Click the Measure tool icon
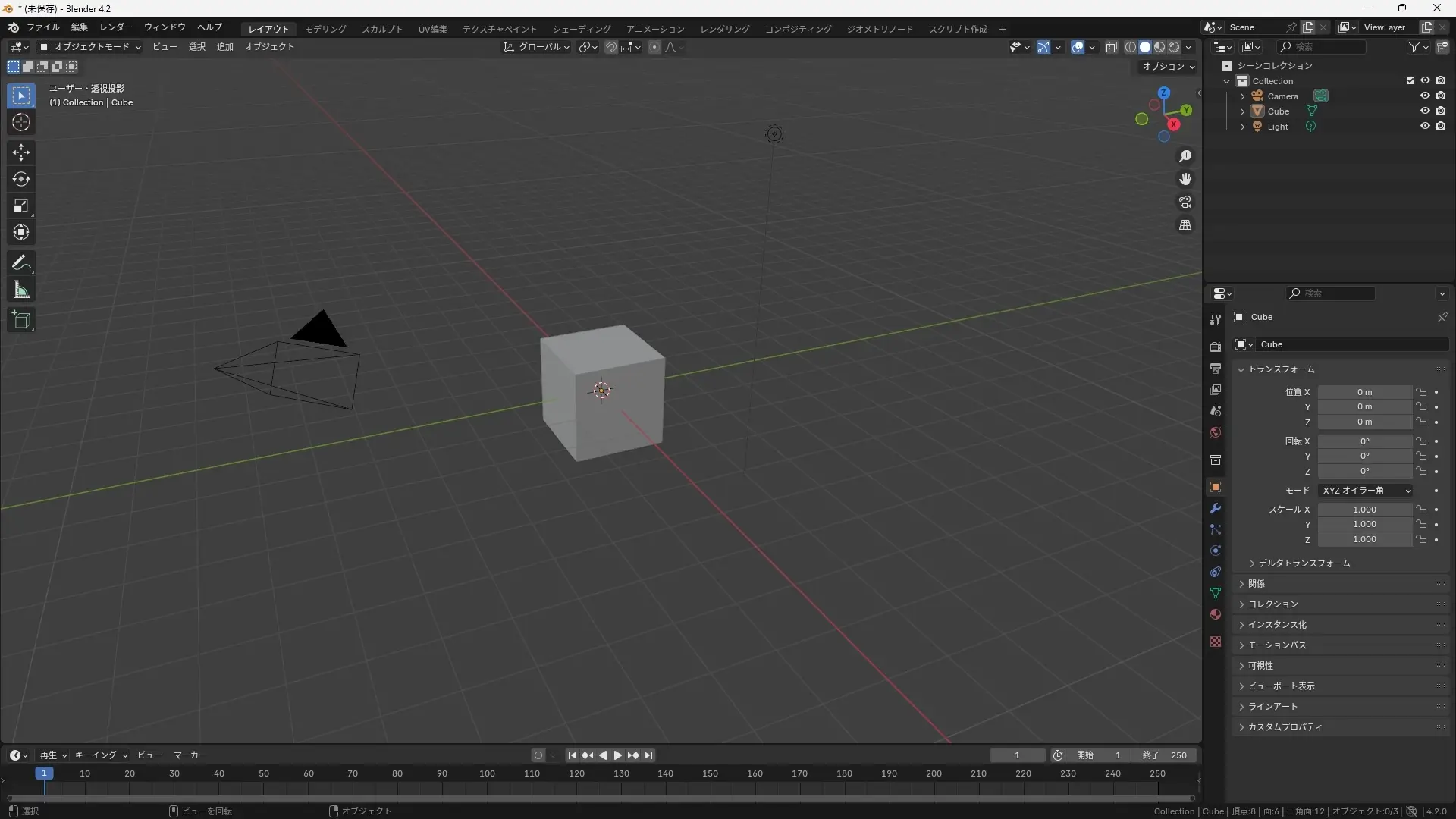The height and width of the screenshot is (819, 1456). coord(22,290)
